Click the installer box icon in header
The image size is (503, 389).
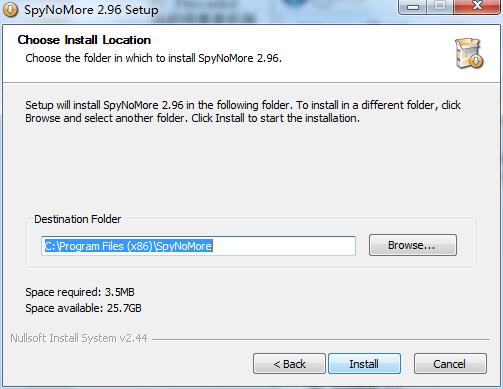[469, 53]
